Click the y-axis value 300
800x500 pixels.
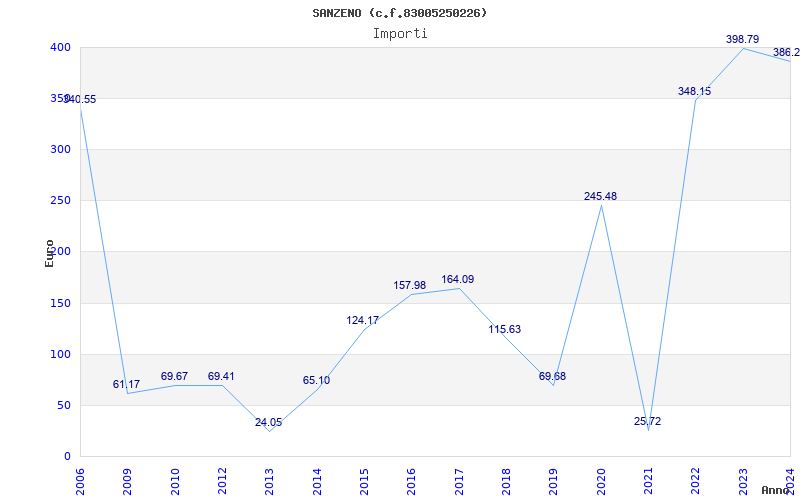point(60,149)
